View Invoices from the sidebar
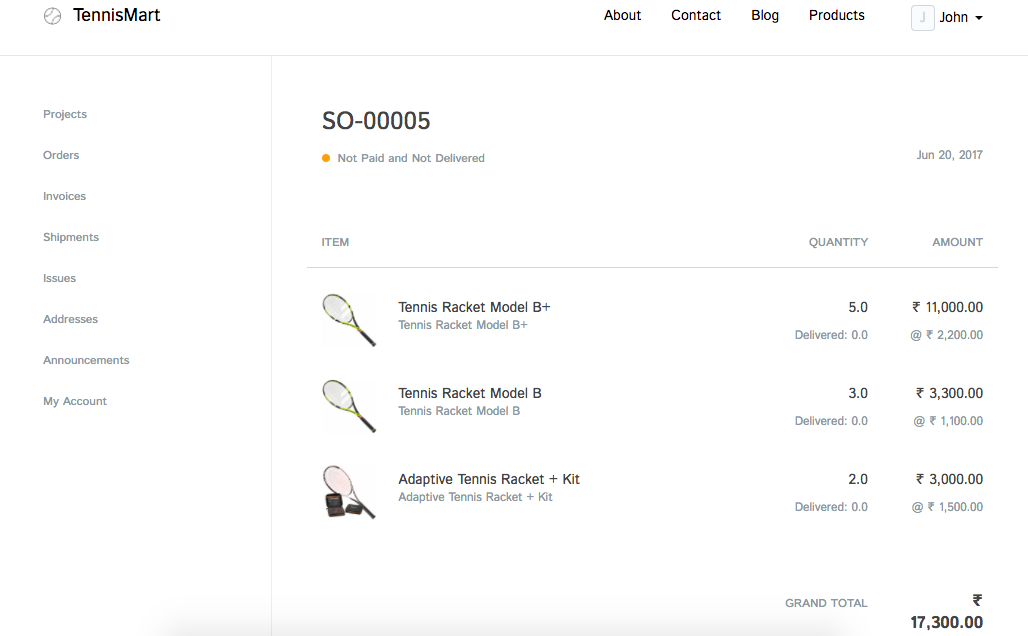The width and height of the screenshot is (1028, 636). click(64, 196)
